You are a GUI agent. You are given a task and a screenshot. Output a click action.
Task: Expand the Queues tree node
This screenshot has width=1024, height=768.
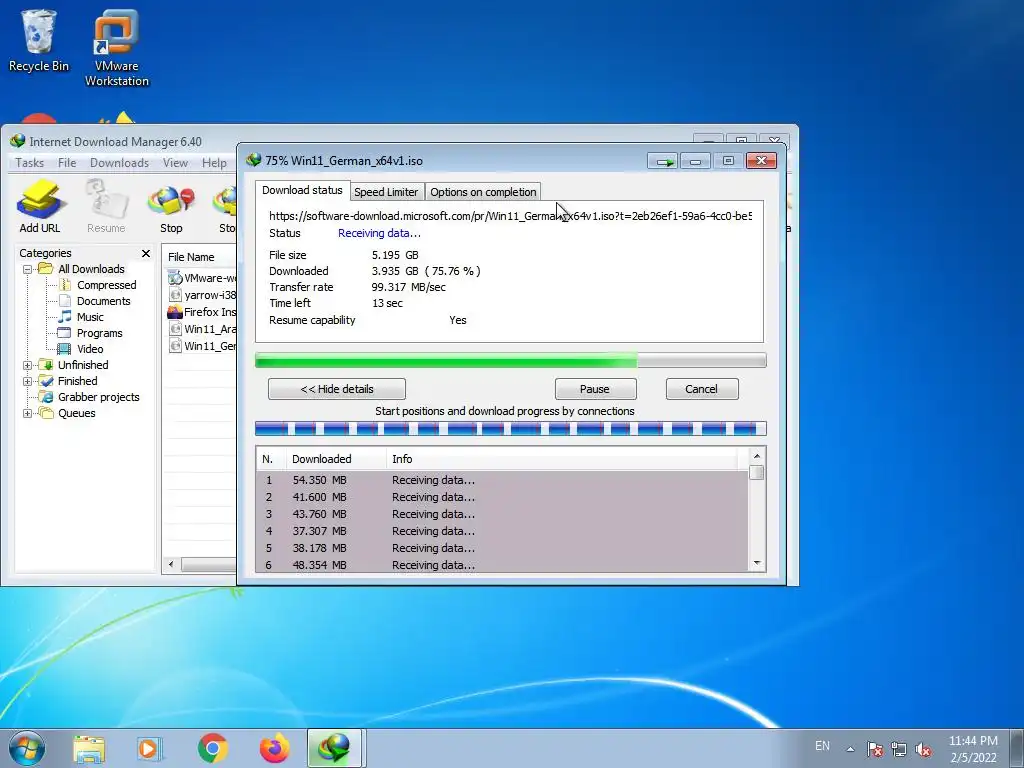pos(27,413)
